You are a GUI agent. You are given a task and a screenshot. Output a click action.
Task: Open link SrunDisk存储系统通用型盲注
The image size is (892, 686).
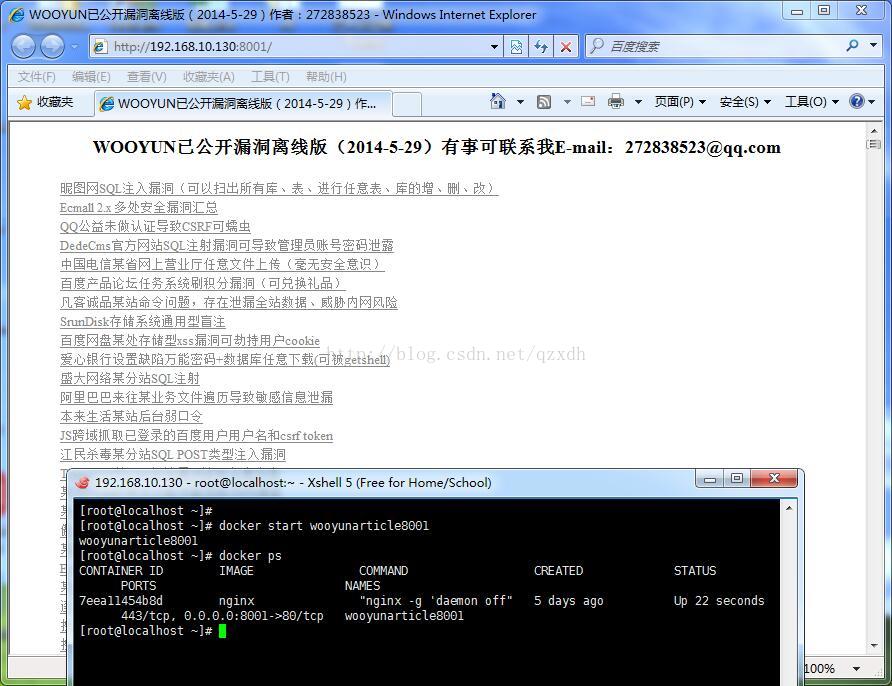pos(143,321)
